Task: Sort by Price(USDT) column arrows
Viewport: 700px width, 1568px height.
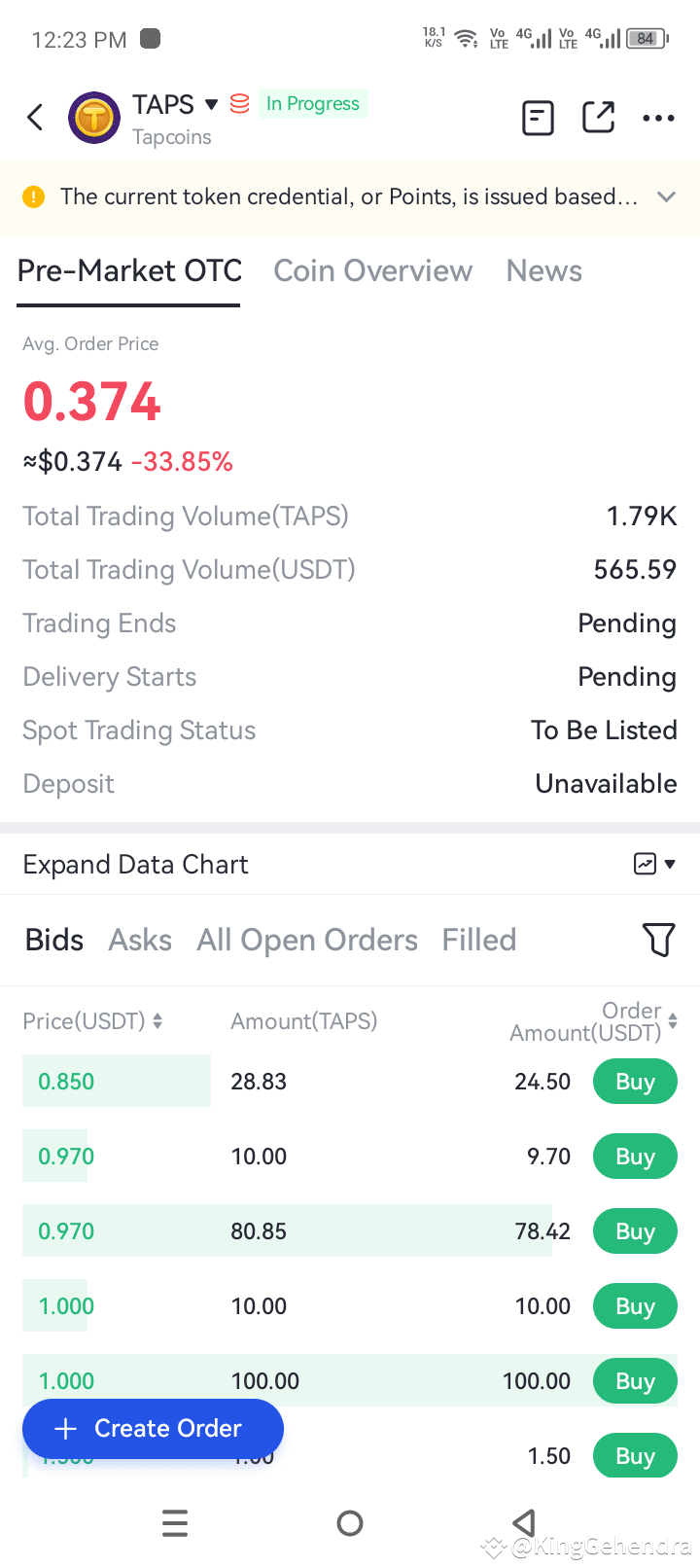Action: coord(157,1021)
